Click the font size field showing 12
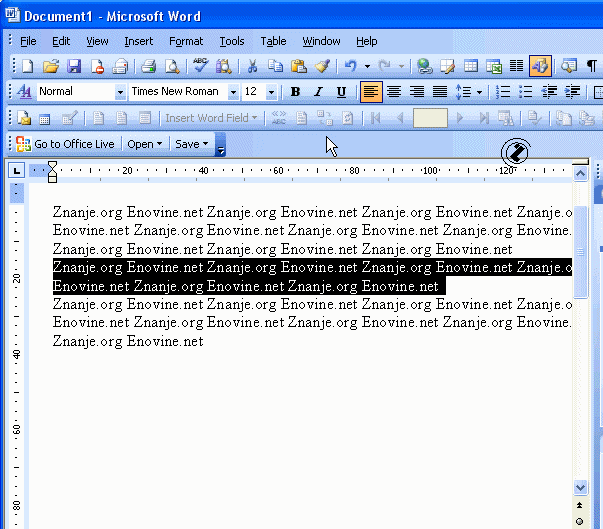The height and width of the screenshot is (529, 603). click(x=254, y=92)
